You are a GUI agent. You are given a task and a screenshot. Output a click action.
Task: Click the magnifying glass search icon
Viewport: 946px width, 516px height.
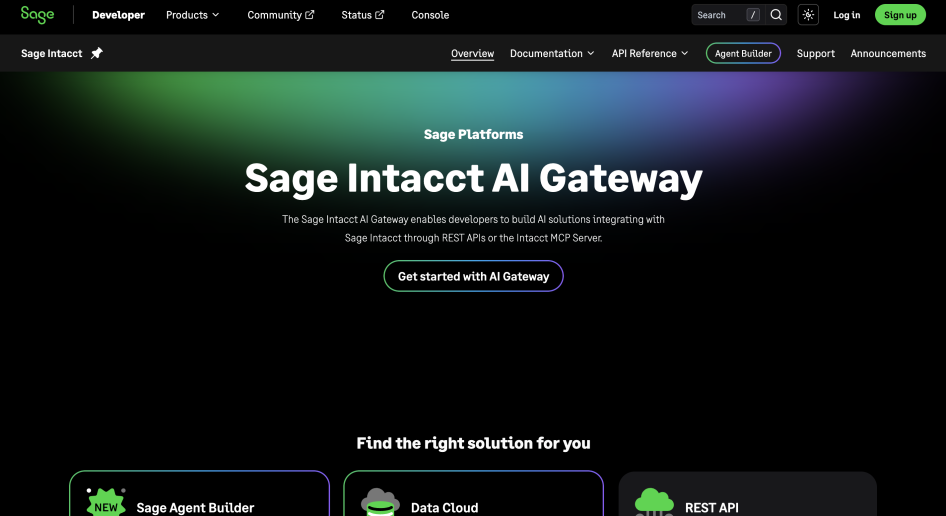pos(776,15)
